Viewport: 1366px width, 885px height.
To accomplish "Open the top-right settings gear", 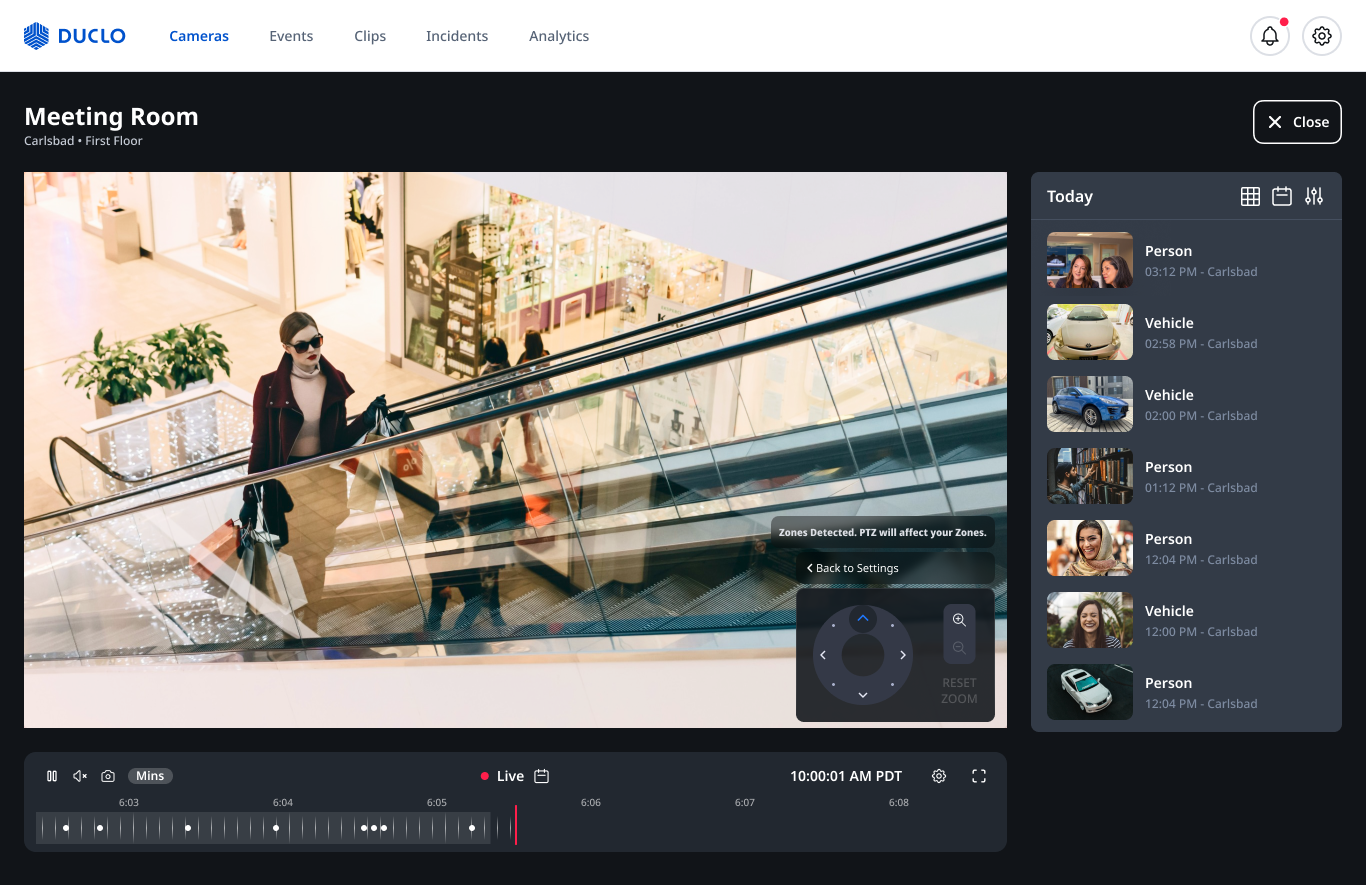I will point(1322,36).
